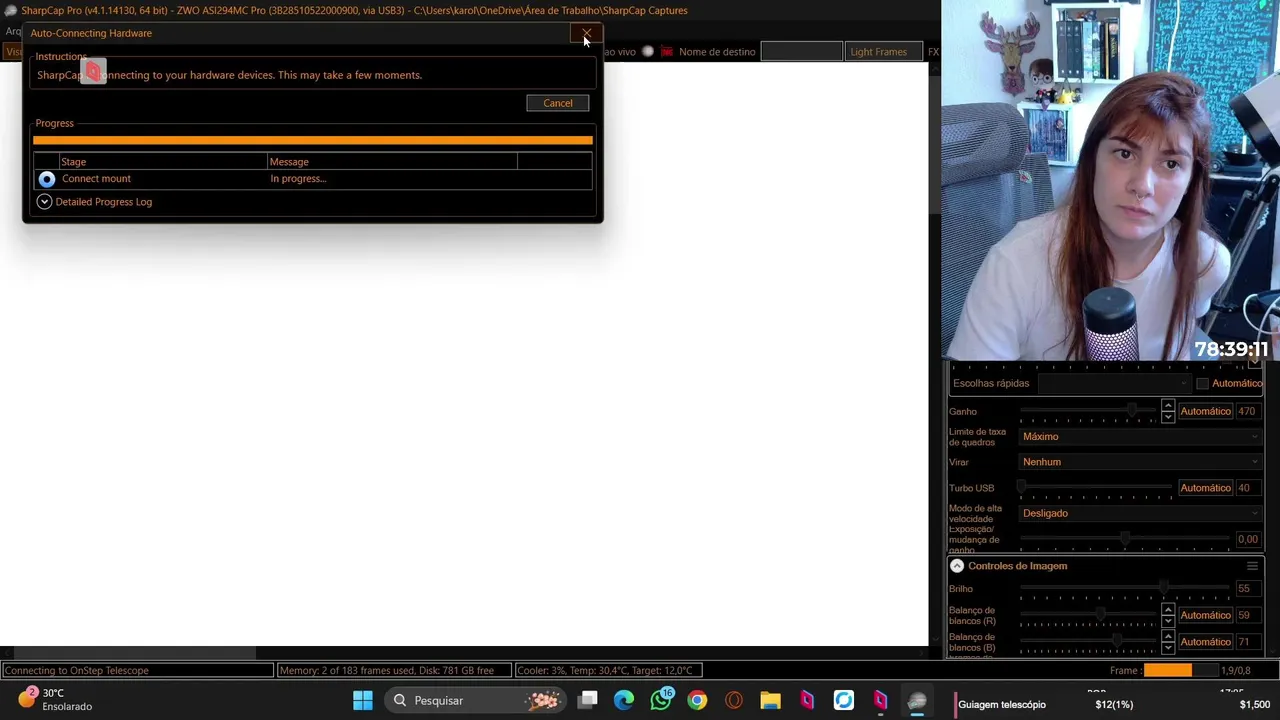Click the Stage column header
This screenshot has width=1280, height=720.
click(x=163, y=162)
